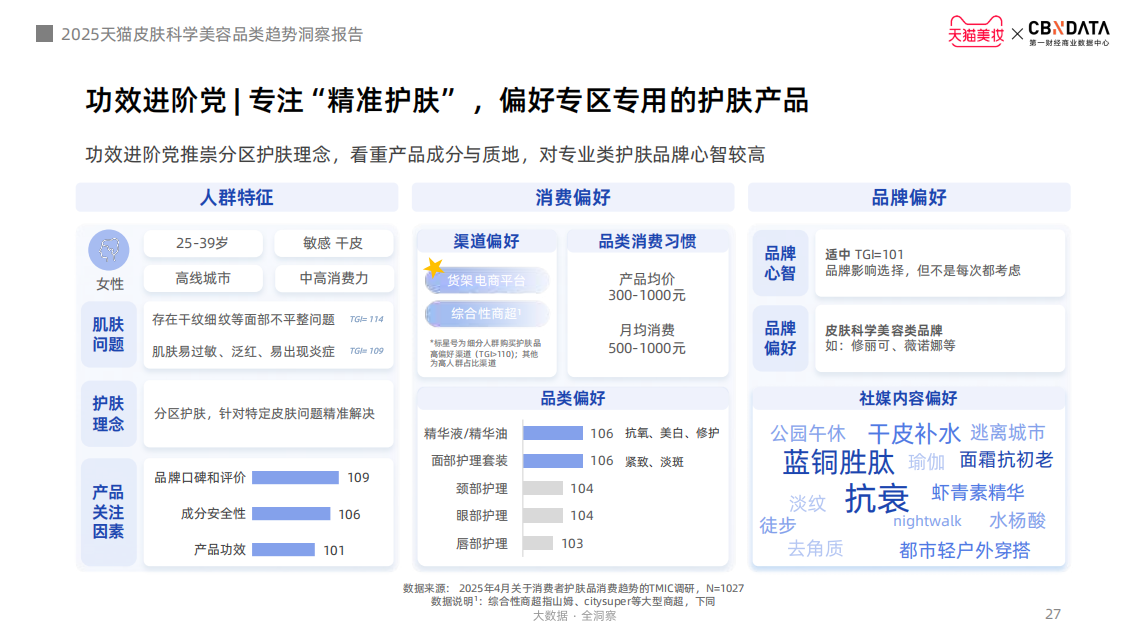1146x641 pixels.
Task: Click the 天猫美妆 logo
Action: click(975, 32)
